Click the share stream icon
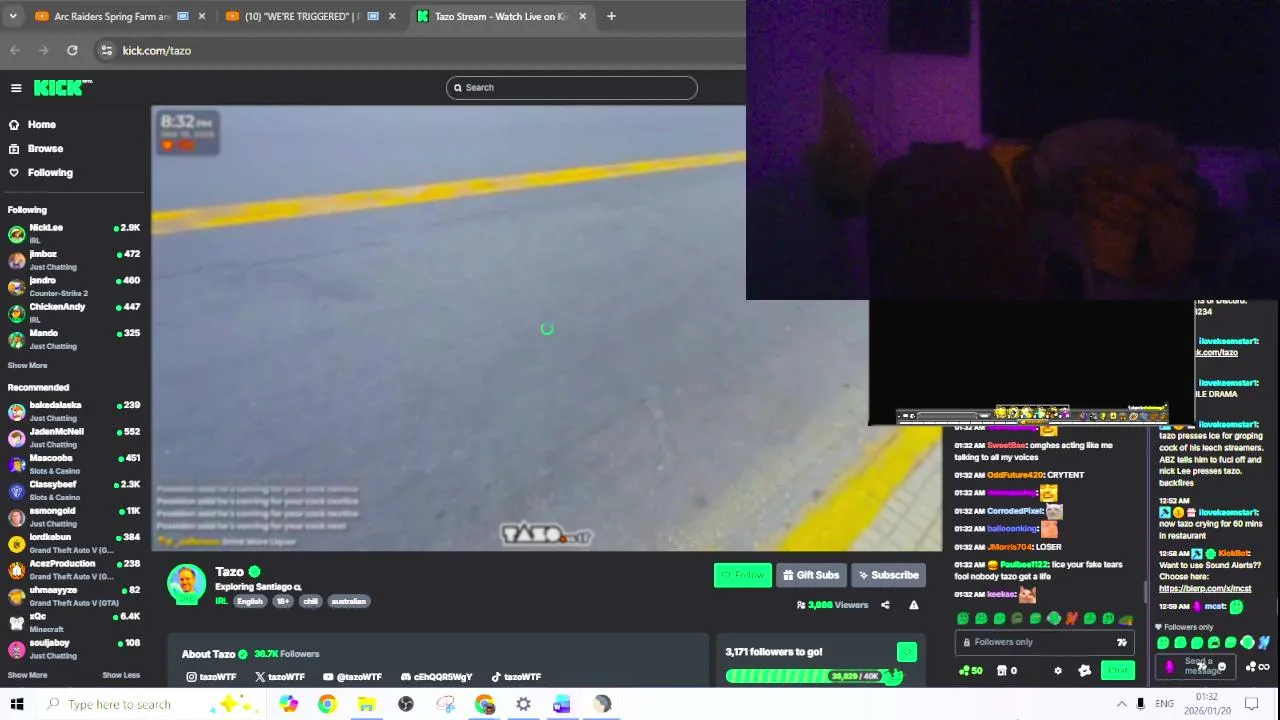1280x720 pixels. 885,605
